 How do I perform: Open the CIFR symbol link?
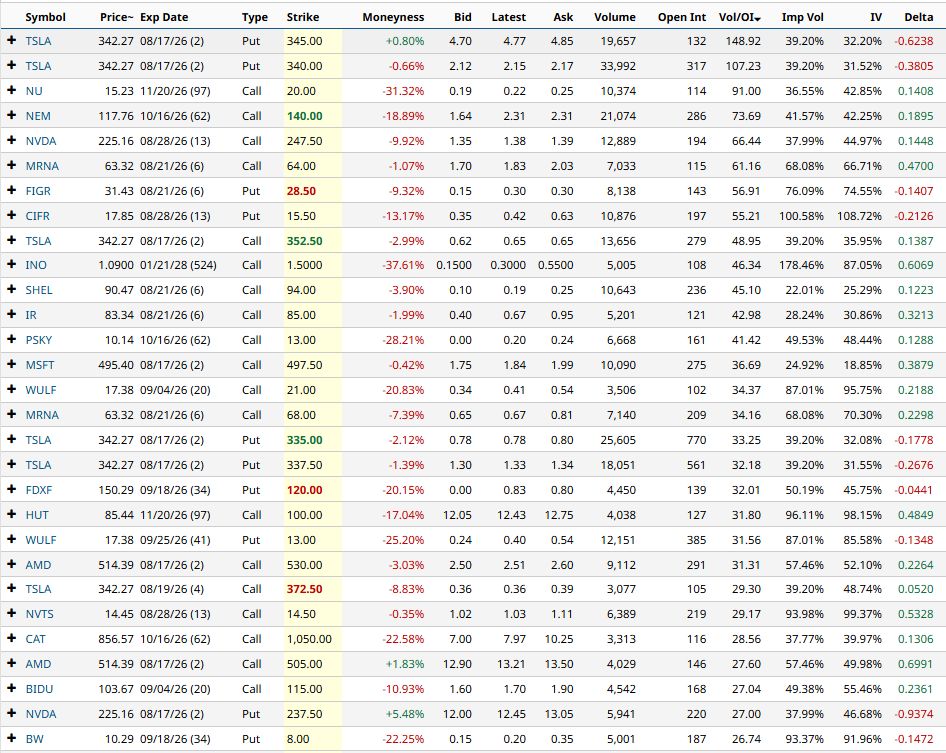point(37,216)
